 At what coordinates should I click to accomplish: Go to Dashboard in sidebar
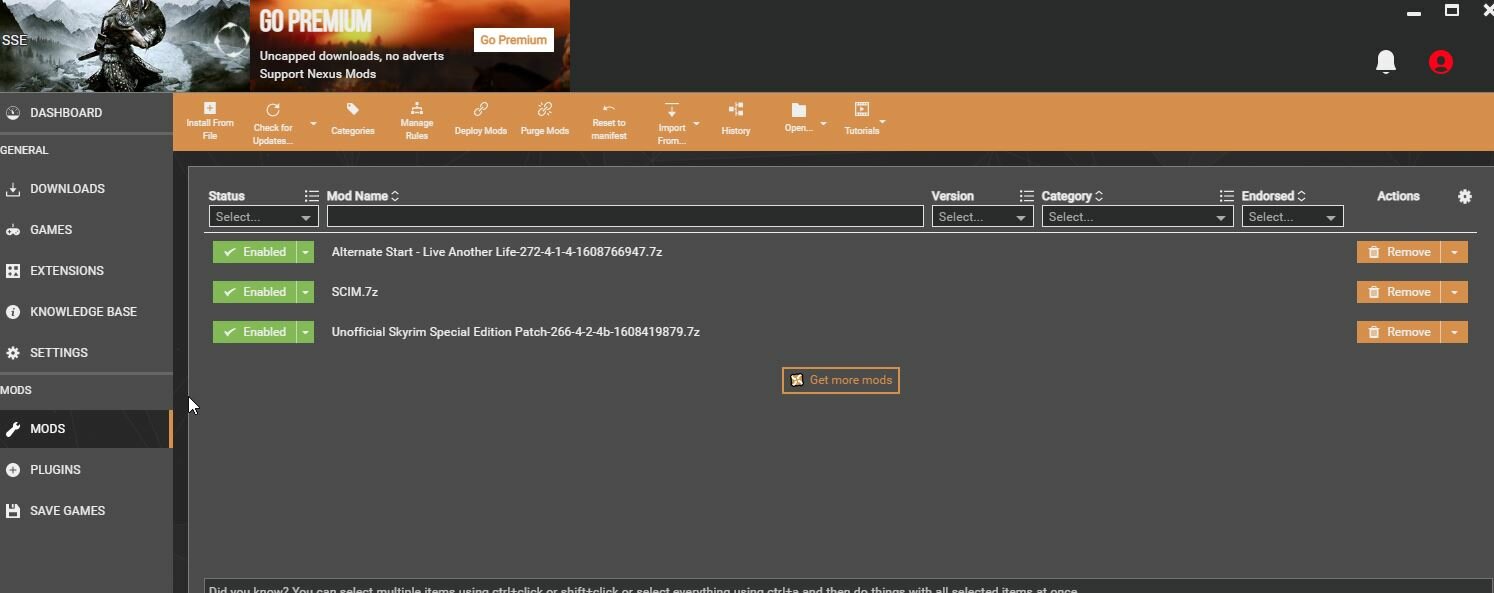pyautogui.click(x=86, y=113)
